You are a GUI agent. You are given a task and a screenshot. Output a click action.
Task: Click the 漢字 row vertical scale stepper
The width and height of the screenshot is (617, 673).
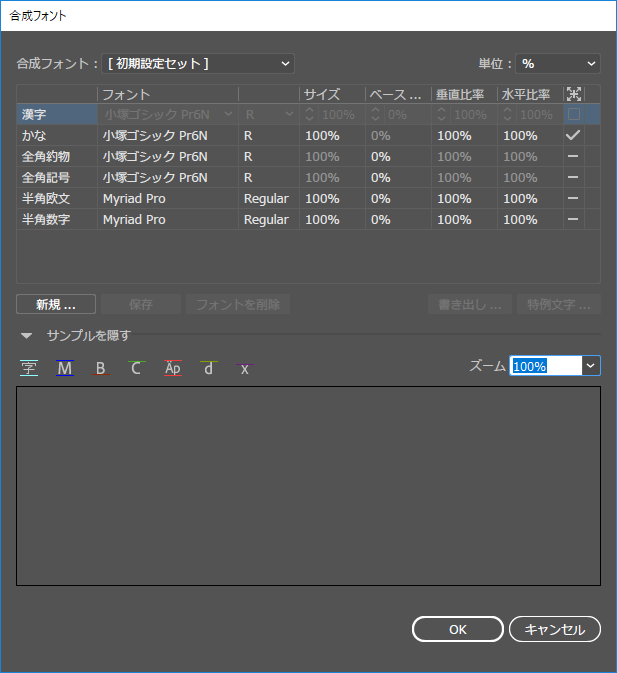tap(442, 114)
